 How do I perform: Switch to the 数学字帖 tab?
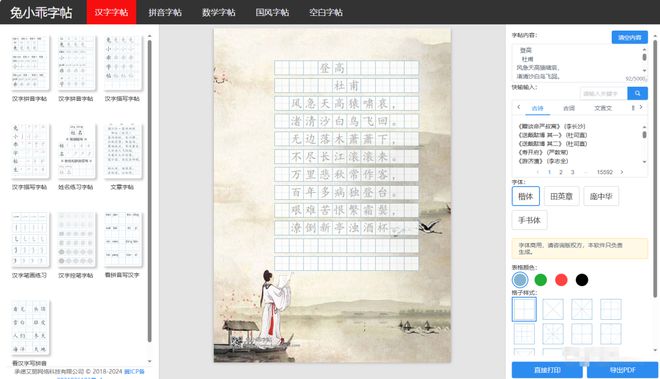click(x=218, y=12)
